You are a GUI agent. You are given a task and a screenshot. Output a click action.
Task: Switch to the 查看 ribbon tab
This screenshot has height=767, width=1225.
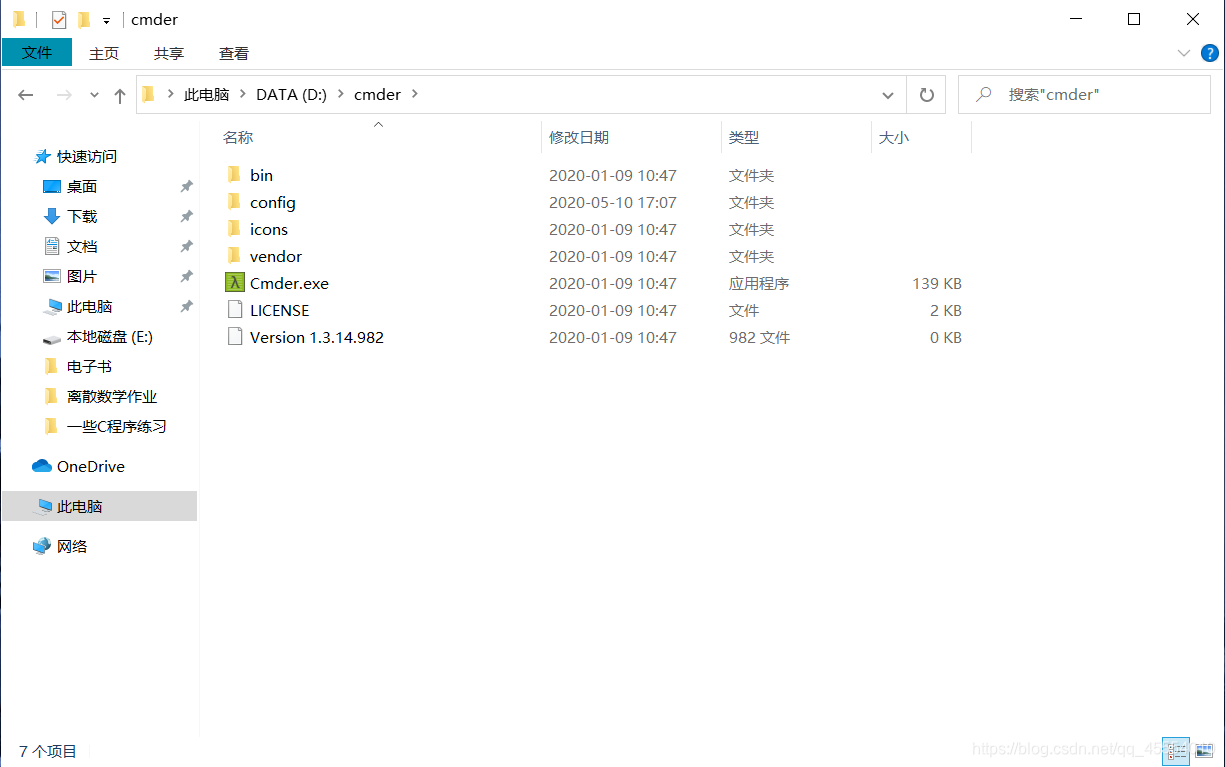tap(234, 53)
